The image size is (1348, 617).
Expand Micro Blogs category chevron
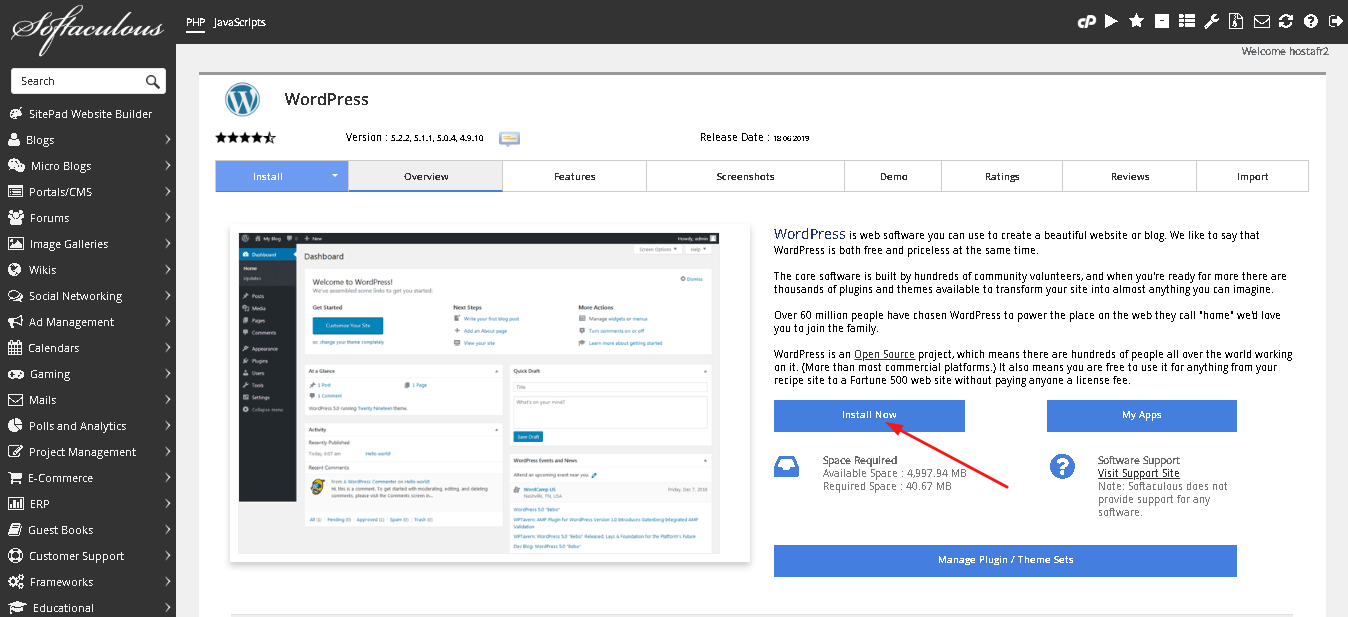167,166
